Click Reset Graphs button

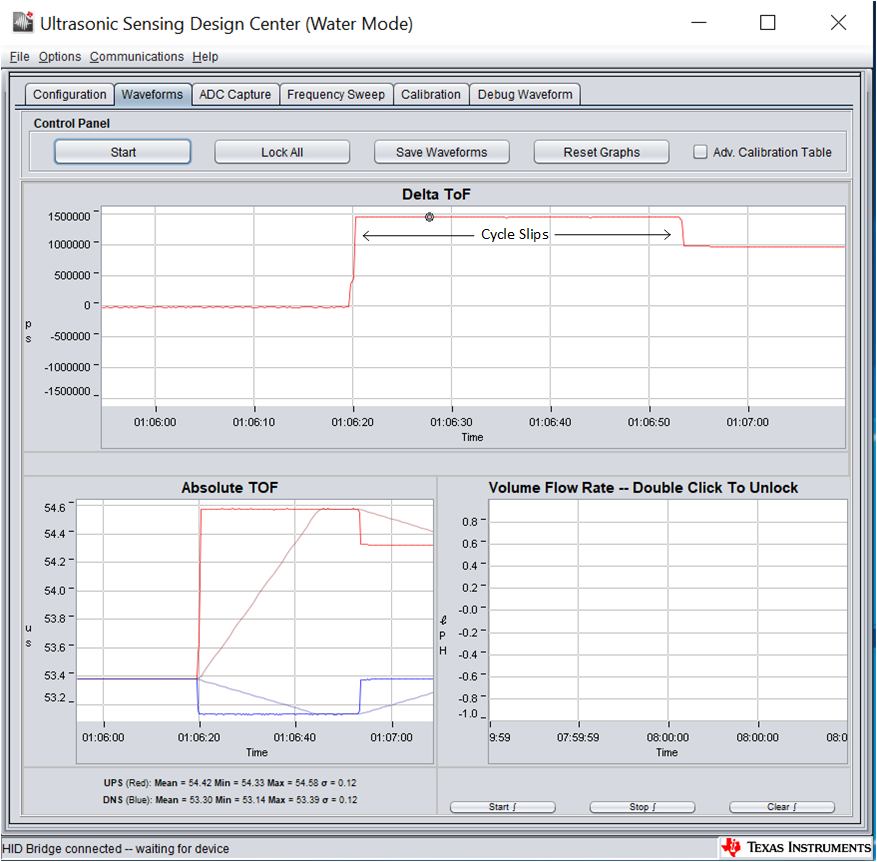602,152
